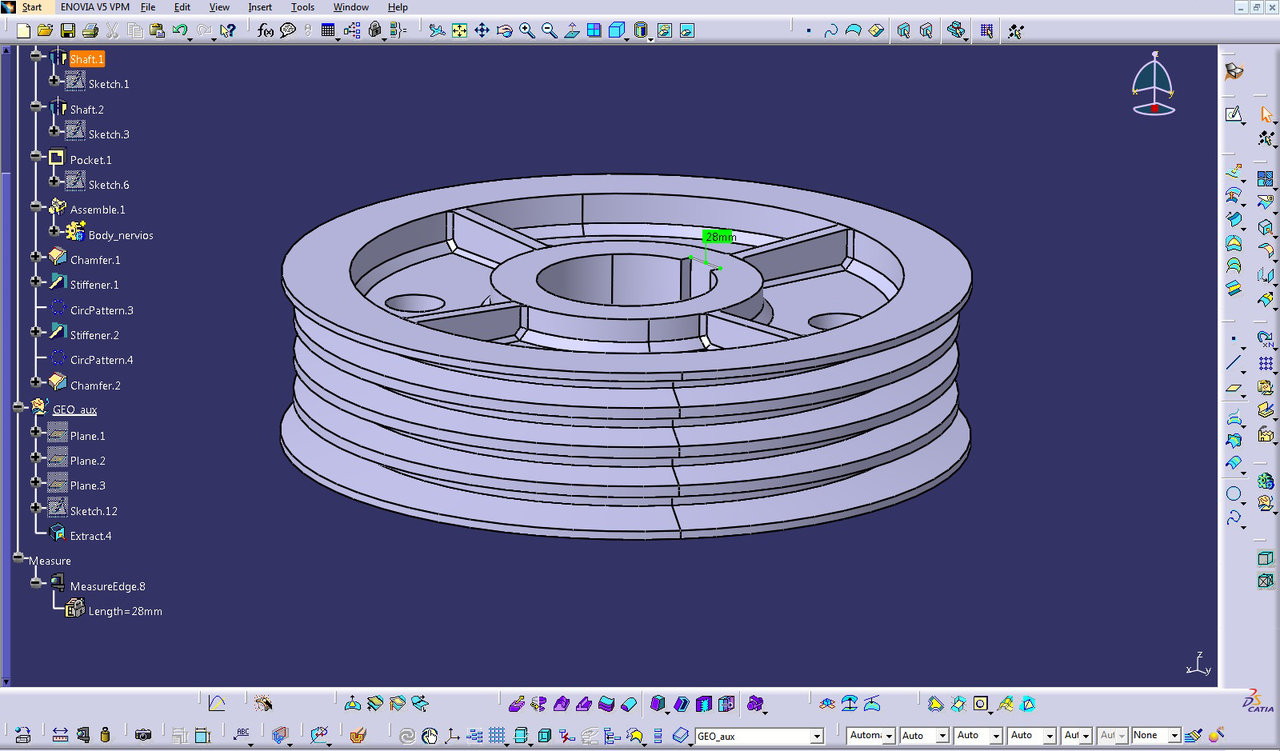
Task: Expand the Chamfer.1 tree node
Action: coord(36,256)
